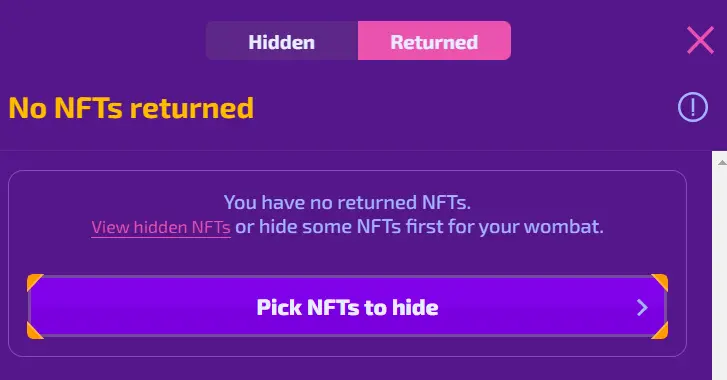727x380 pixels.
Task: Click the top-right orange corner of the button
Action: tap(661, 281)
